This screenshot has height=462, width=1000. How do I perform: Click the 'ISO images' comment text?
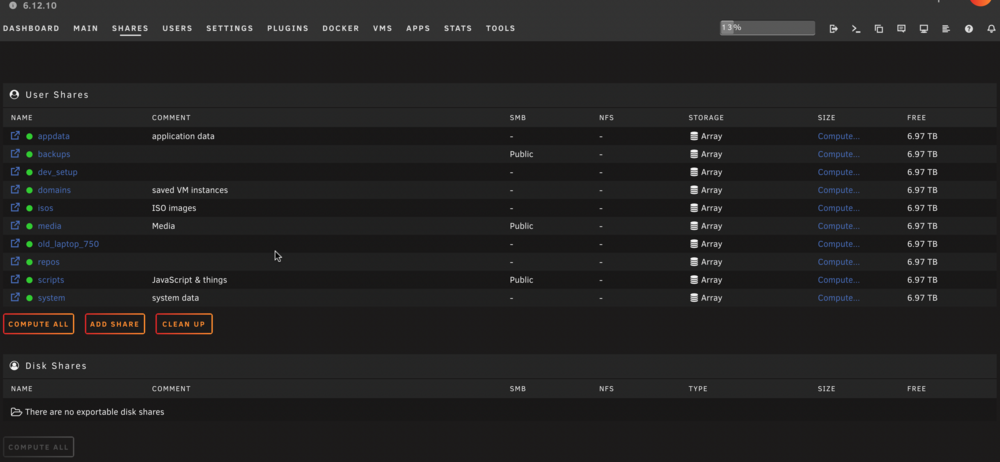(x=174, y=208)
